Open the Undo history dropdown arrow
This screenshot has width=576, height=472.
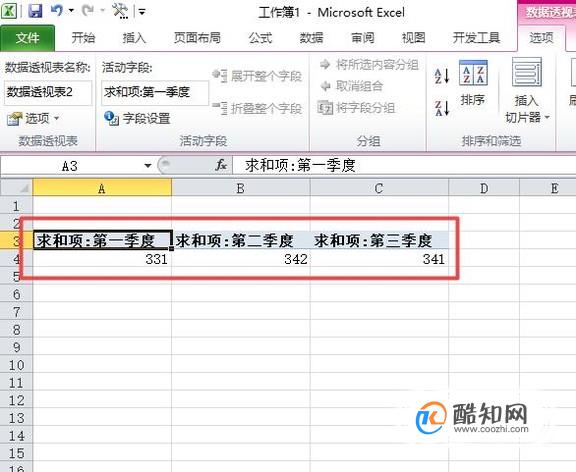71,10
